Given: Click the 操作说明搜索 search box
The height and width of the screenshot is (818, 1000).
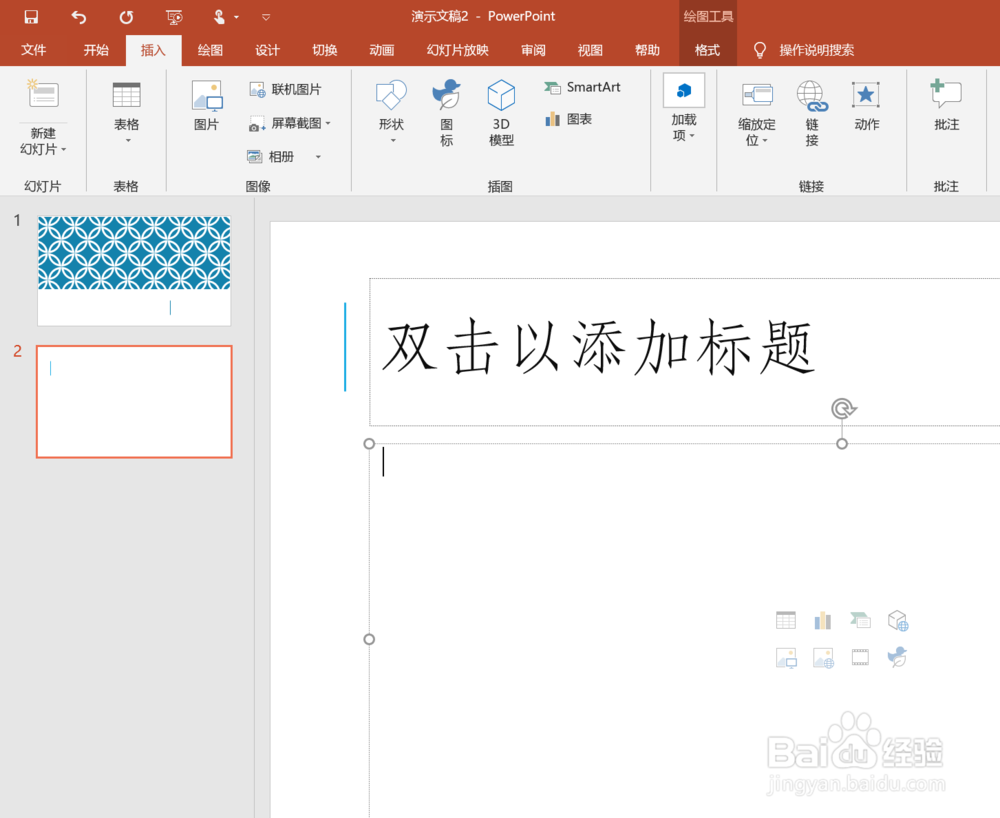Looking at the screenshot, I should pyautogui.click(x=816, y=50).
